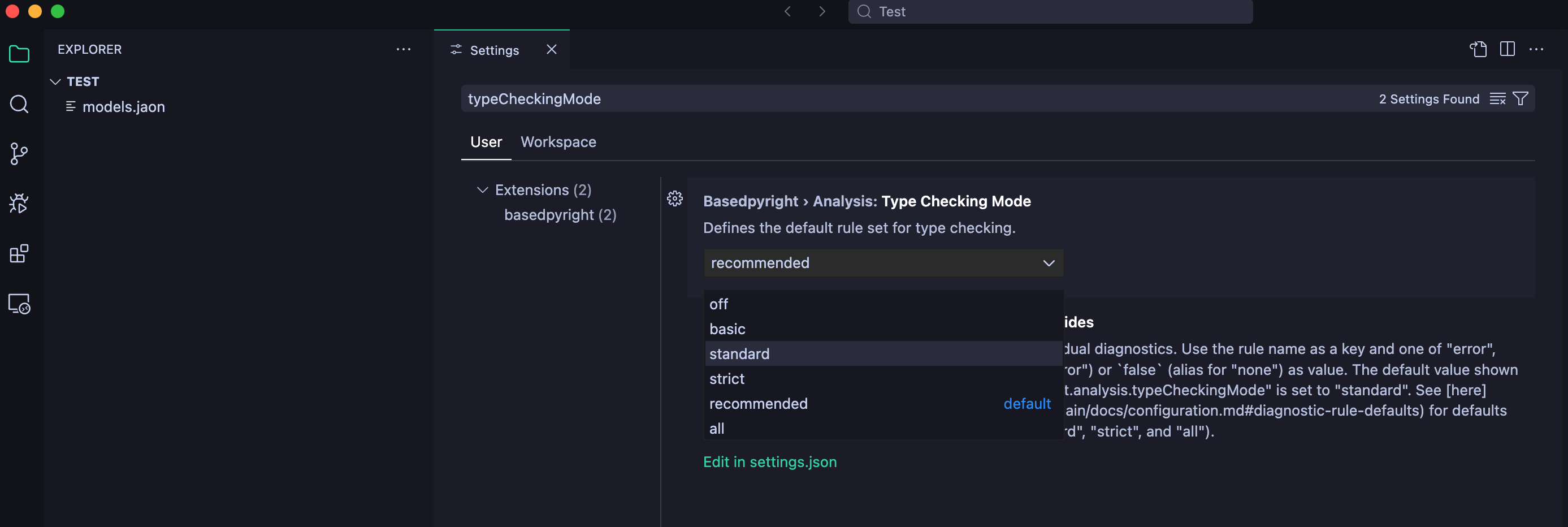The width and height of the screenshot is (1568, 527).
Task: Open the Search view in activity bar
Action: (x=19, y=104)
